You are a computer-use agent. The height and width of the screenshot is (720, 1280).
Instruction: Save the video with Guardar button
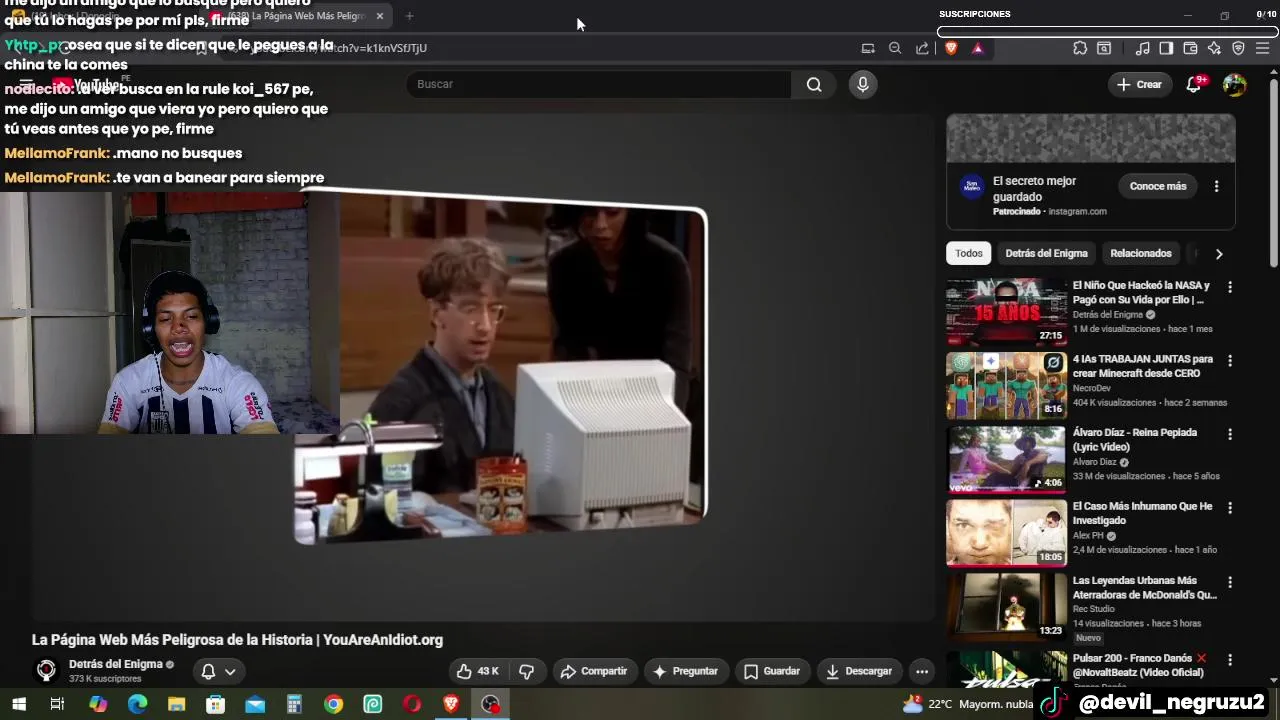pos(771,671)
